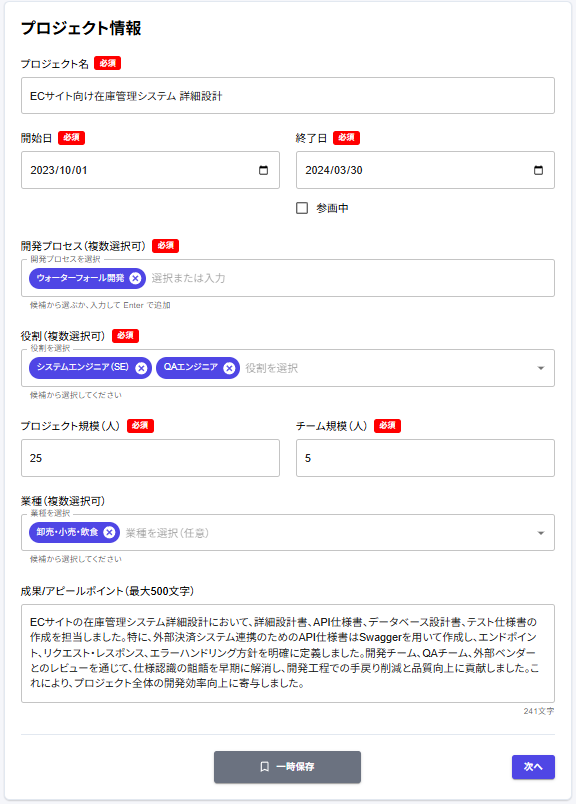Expand the 役割 dropdown arrow

tap(541, 368)
